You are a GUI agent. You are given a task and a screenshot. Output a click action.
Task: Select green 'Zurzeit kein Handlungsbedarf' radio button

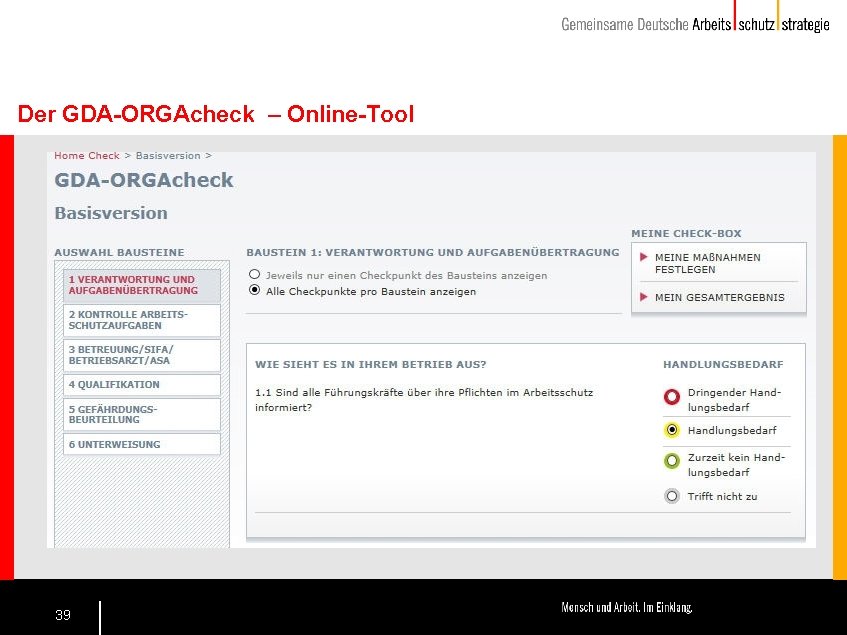coord(671,461)
